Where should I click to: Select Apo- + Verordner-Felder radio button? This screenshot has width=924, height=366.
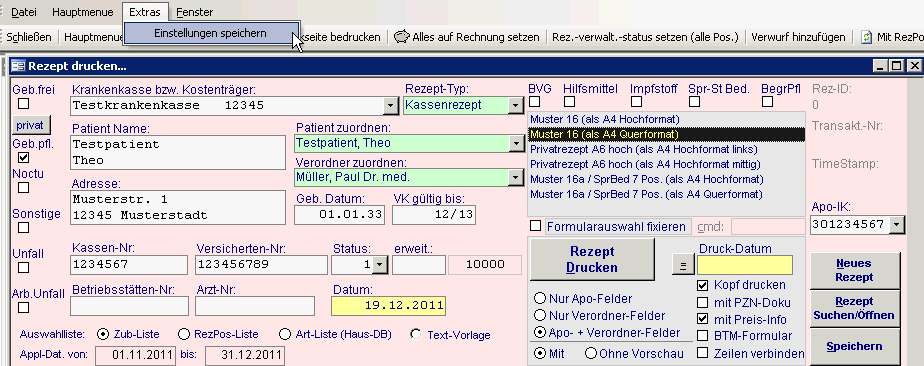click(539, 332)
